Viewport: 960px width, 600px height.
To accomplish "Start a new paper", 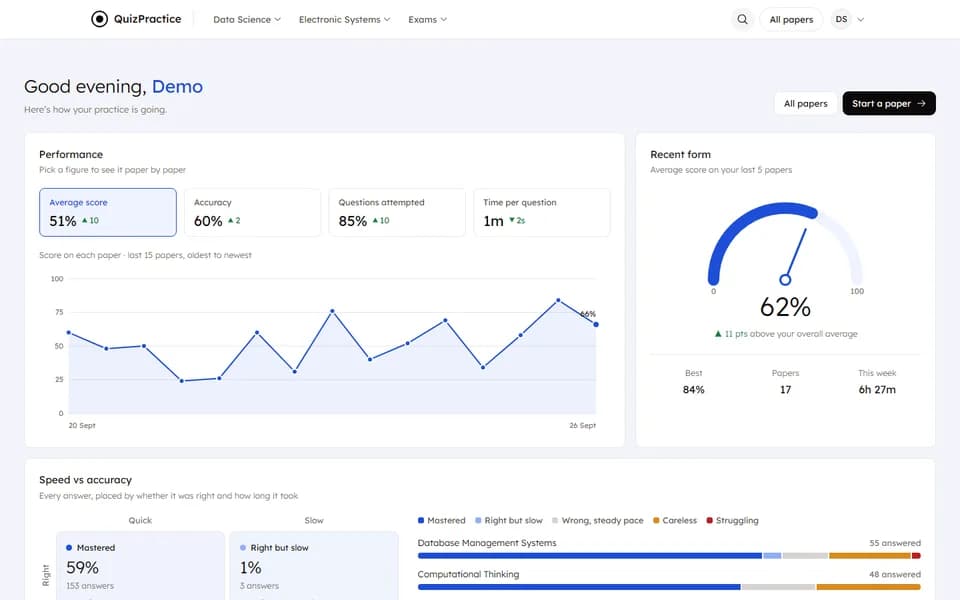I will pyautogui.click(x=888, y=103).
